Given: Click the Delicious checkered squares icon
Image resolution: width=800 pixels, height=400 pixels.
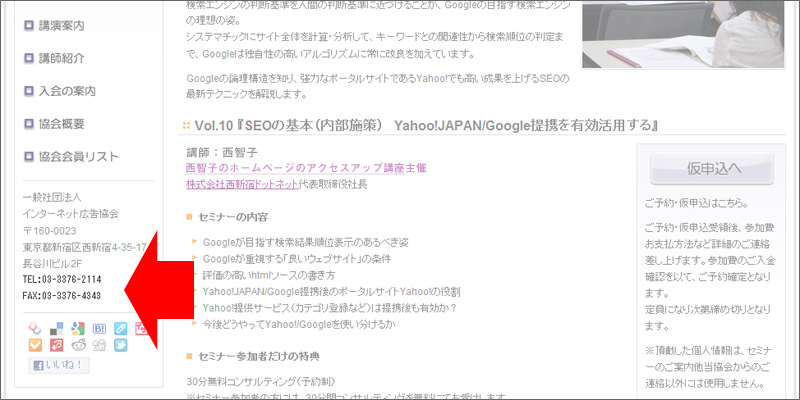Looking at the screenshot, I should 57,328.
